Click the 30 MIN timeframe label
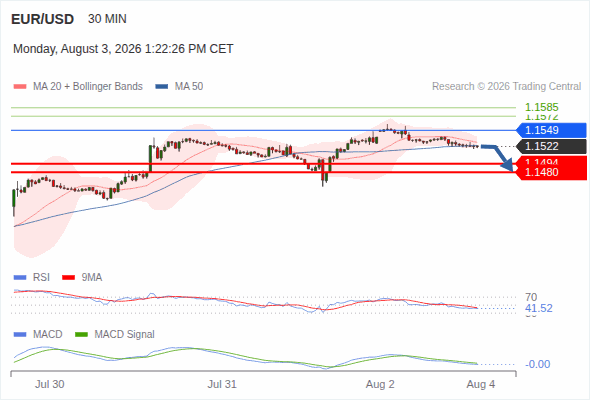Viewport: 590px width, 400px height. tap(107, 19)
